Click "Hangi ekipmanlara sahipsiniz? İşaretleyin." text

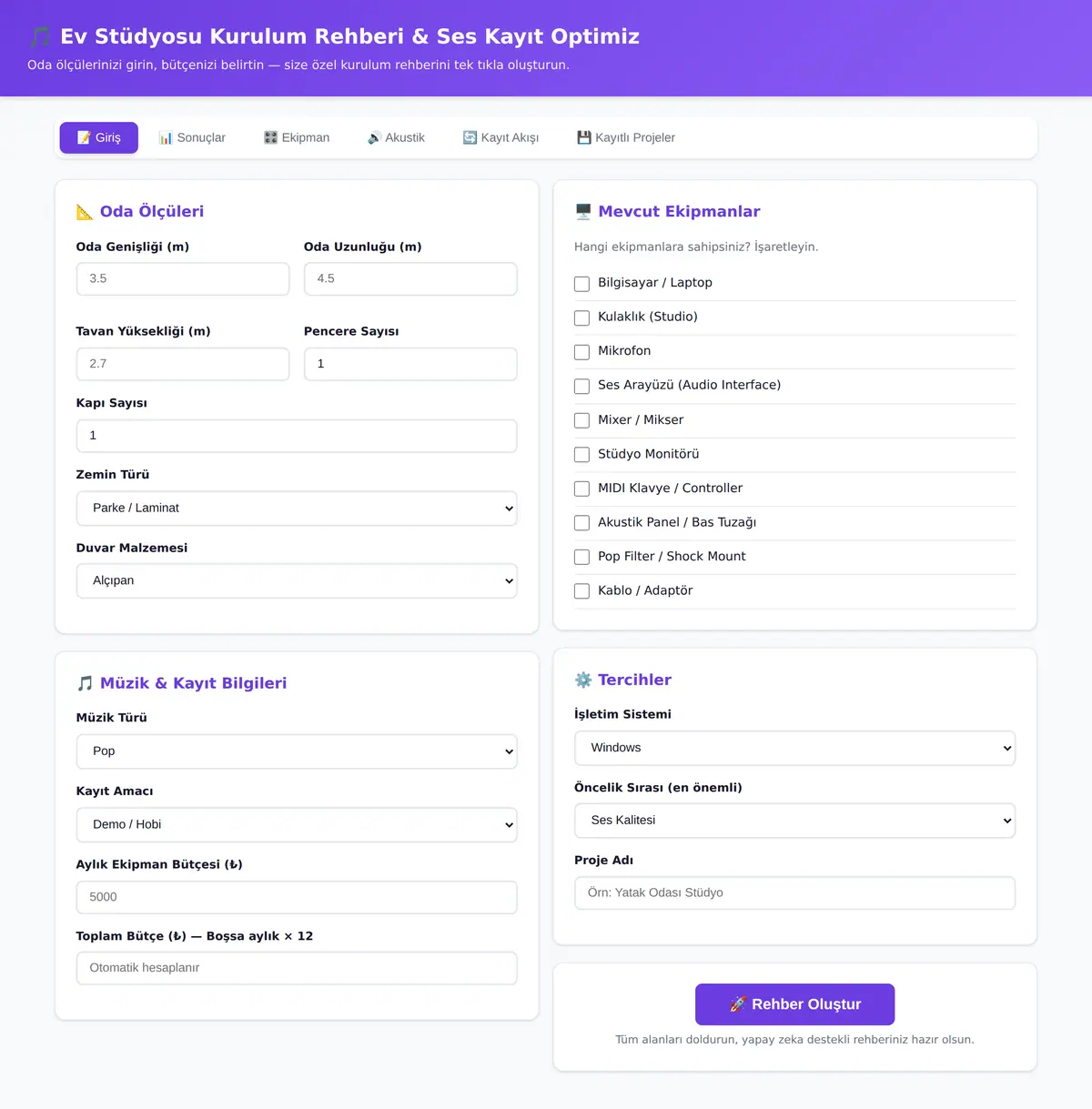[x=696, y=247]
